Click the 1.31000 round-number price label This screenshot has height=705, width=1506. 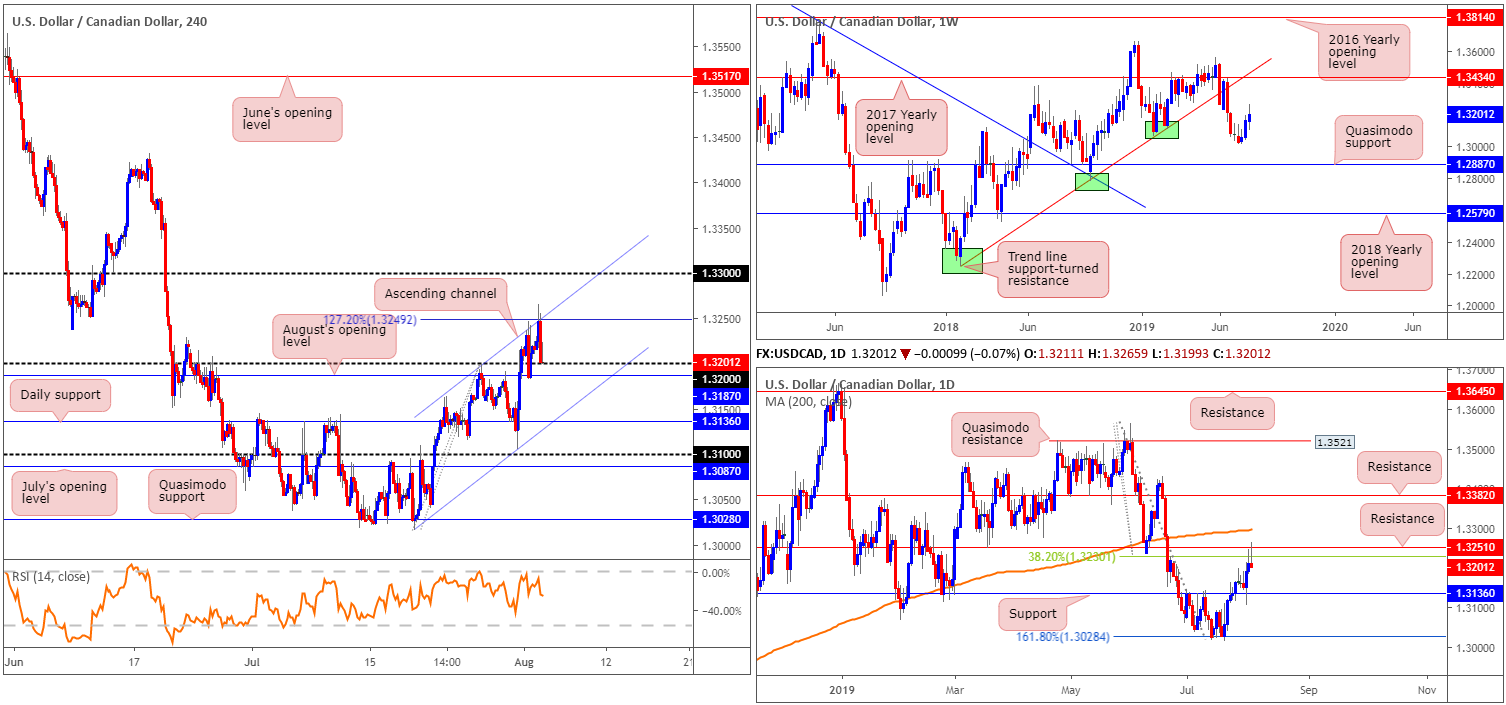click(x=720, y=455)
